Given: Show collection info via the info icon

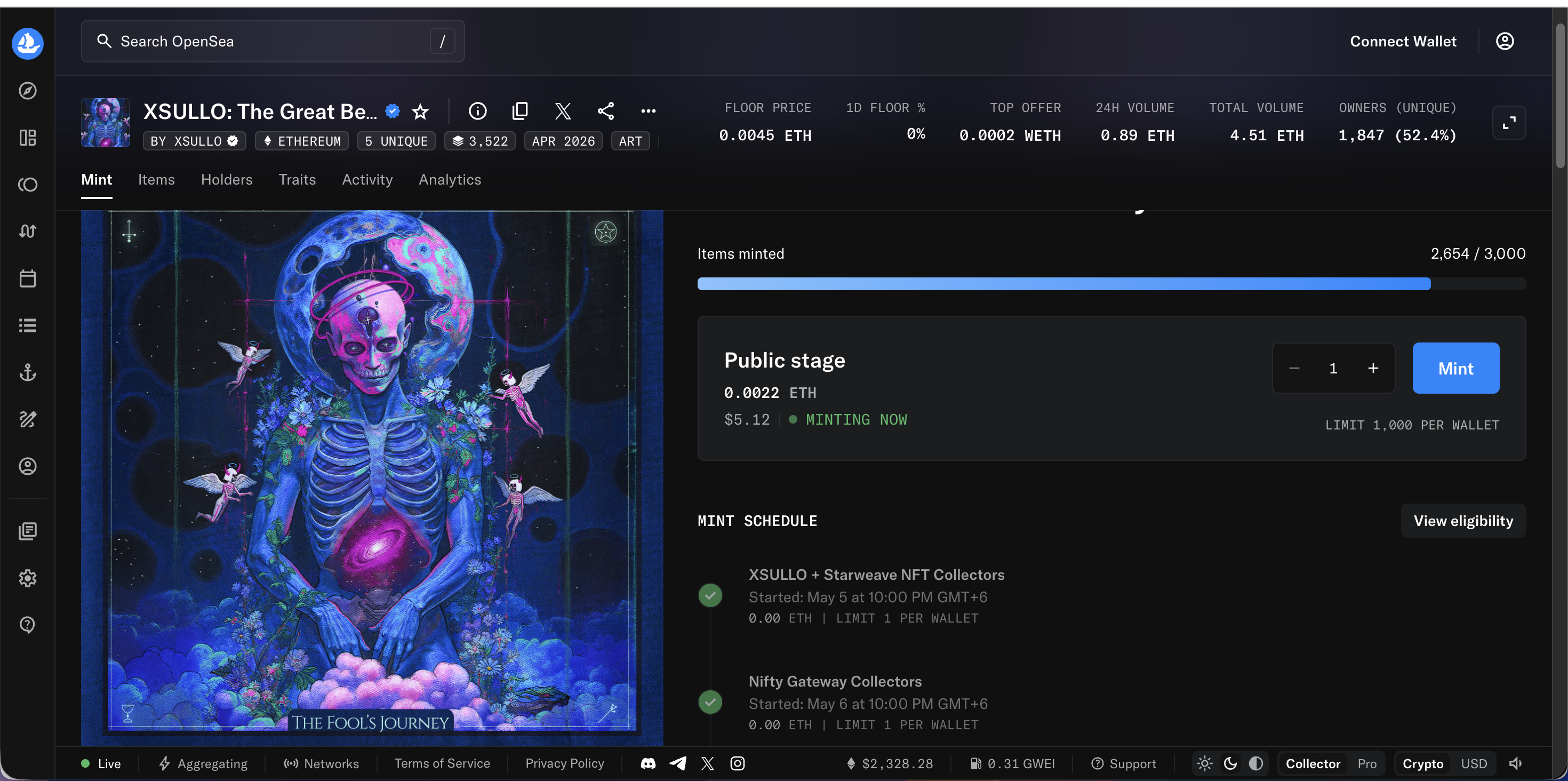Looking at the screenshot, I should tap(478, 111).
